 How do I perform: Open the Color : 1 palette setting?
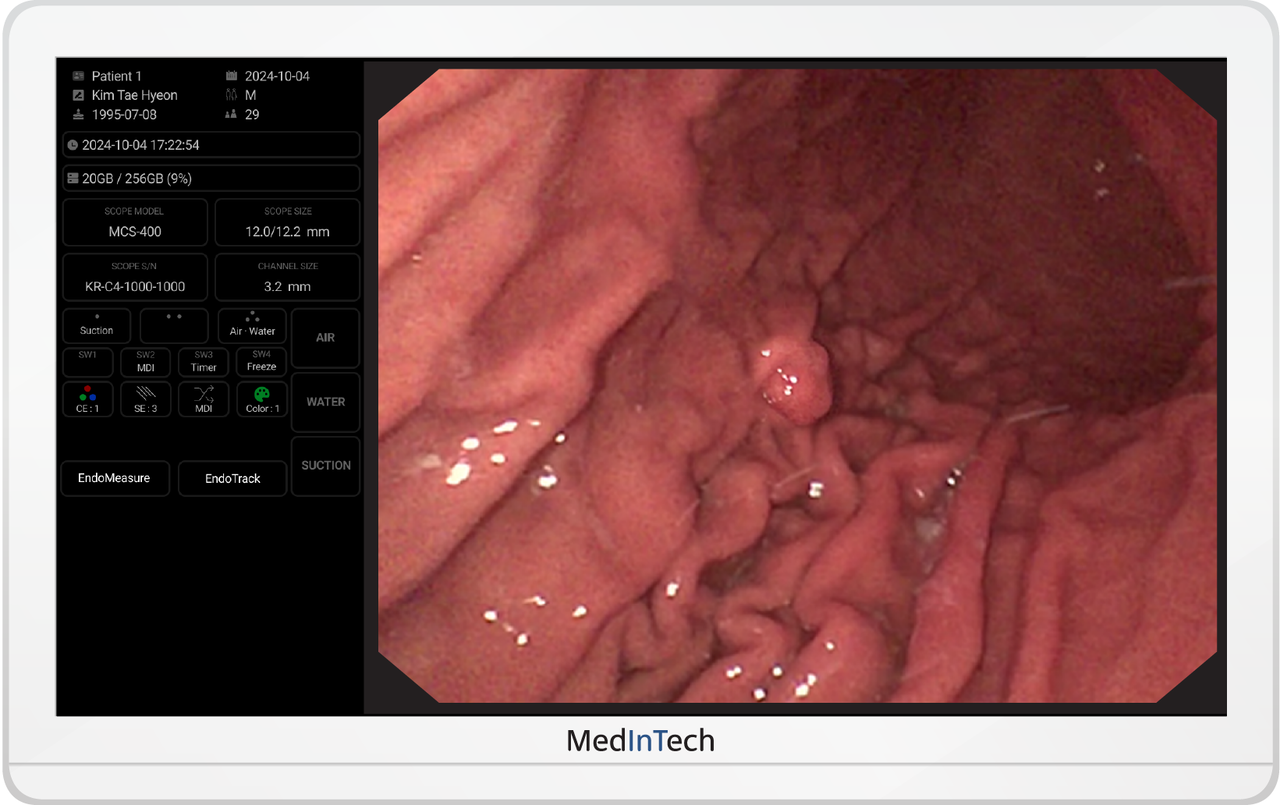(262, 399)
